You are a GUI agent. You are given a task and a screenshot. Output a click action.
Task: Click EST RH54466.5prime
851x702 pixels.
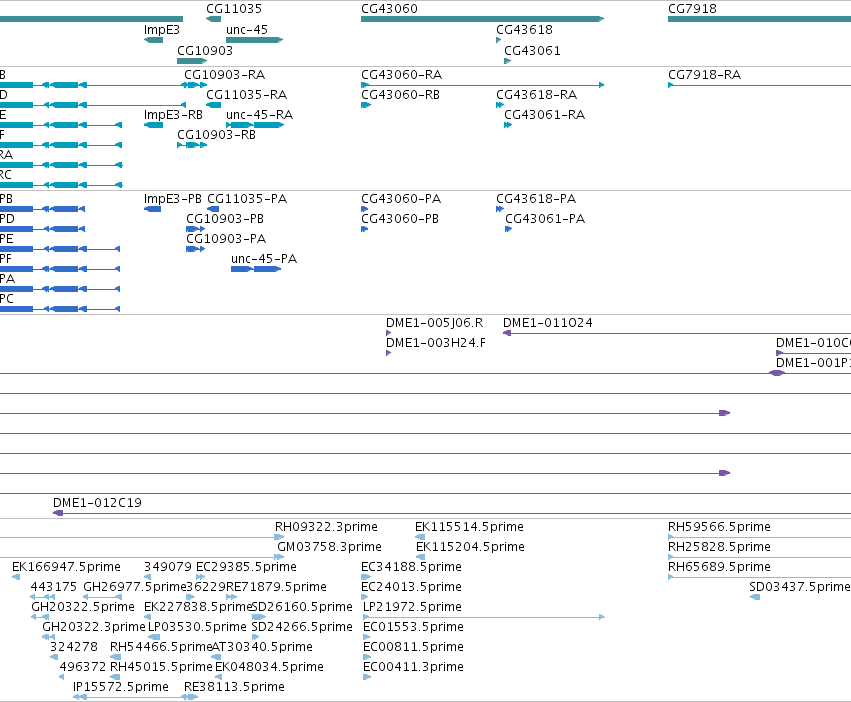tap(161, 647)
